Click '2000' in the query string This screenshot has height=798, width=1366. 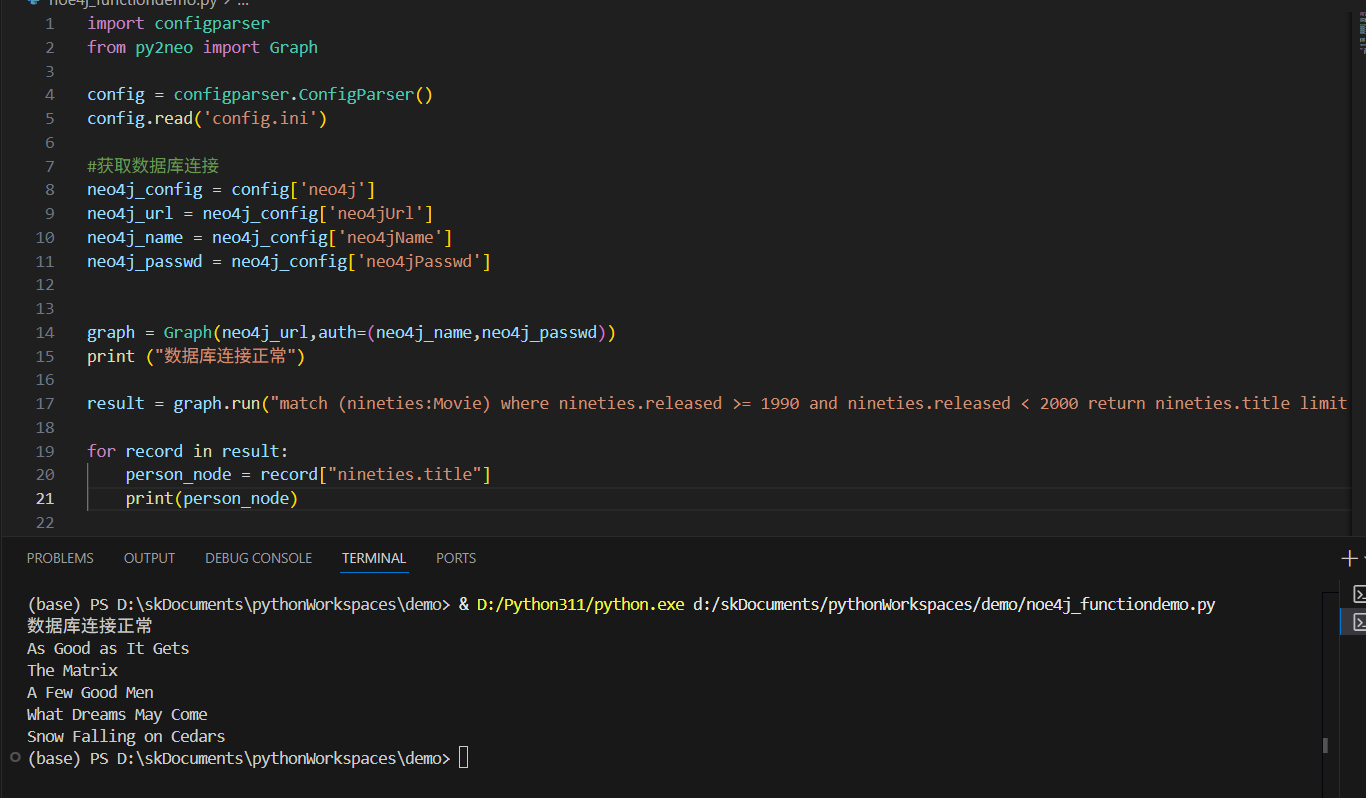1059,403
